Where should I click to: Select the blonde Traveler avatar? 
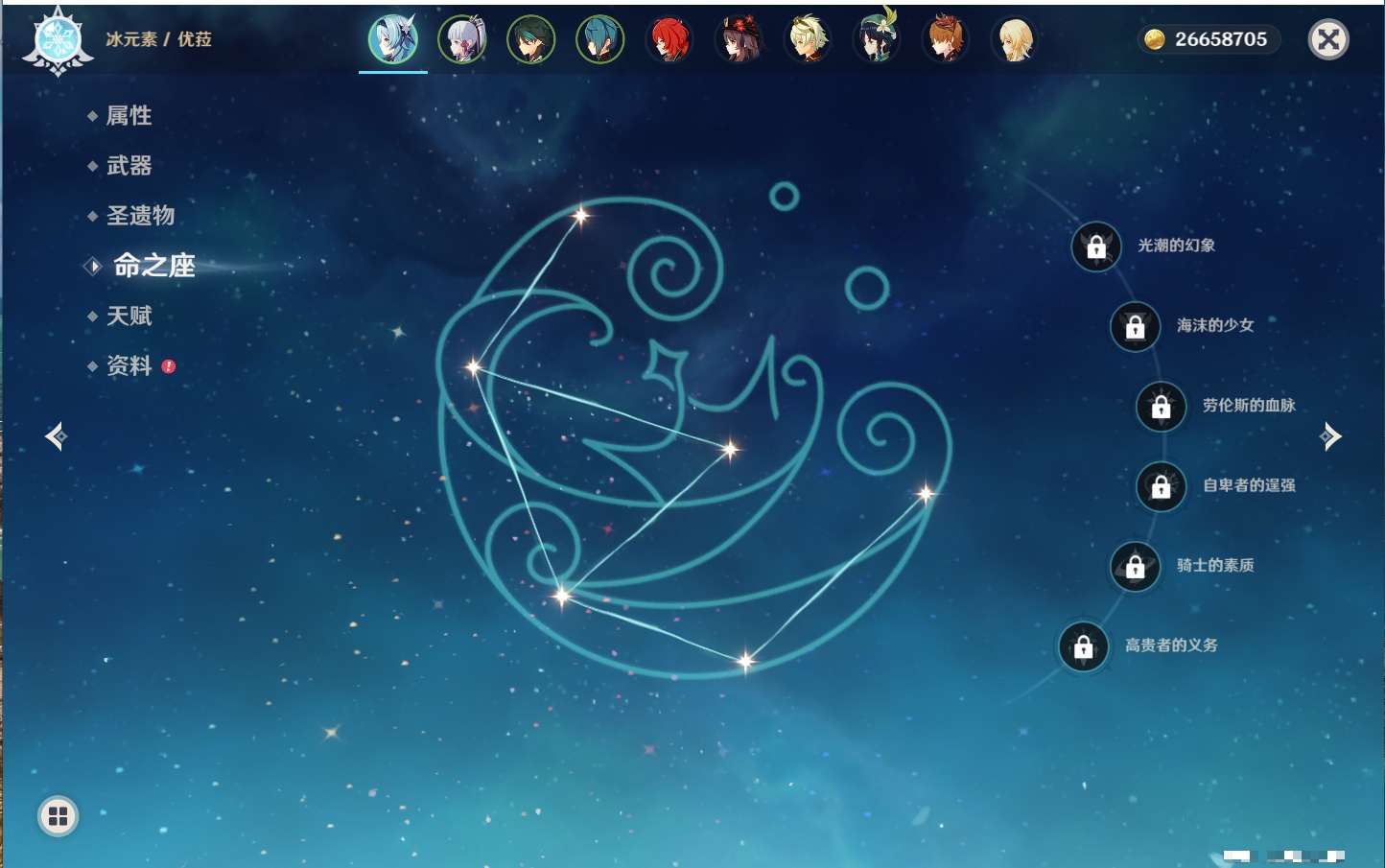pos(1014,40)
